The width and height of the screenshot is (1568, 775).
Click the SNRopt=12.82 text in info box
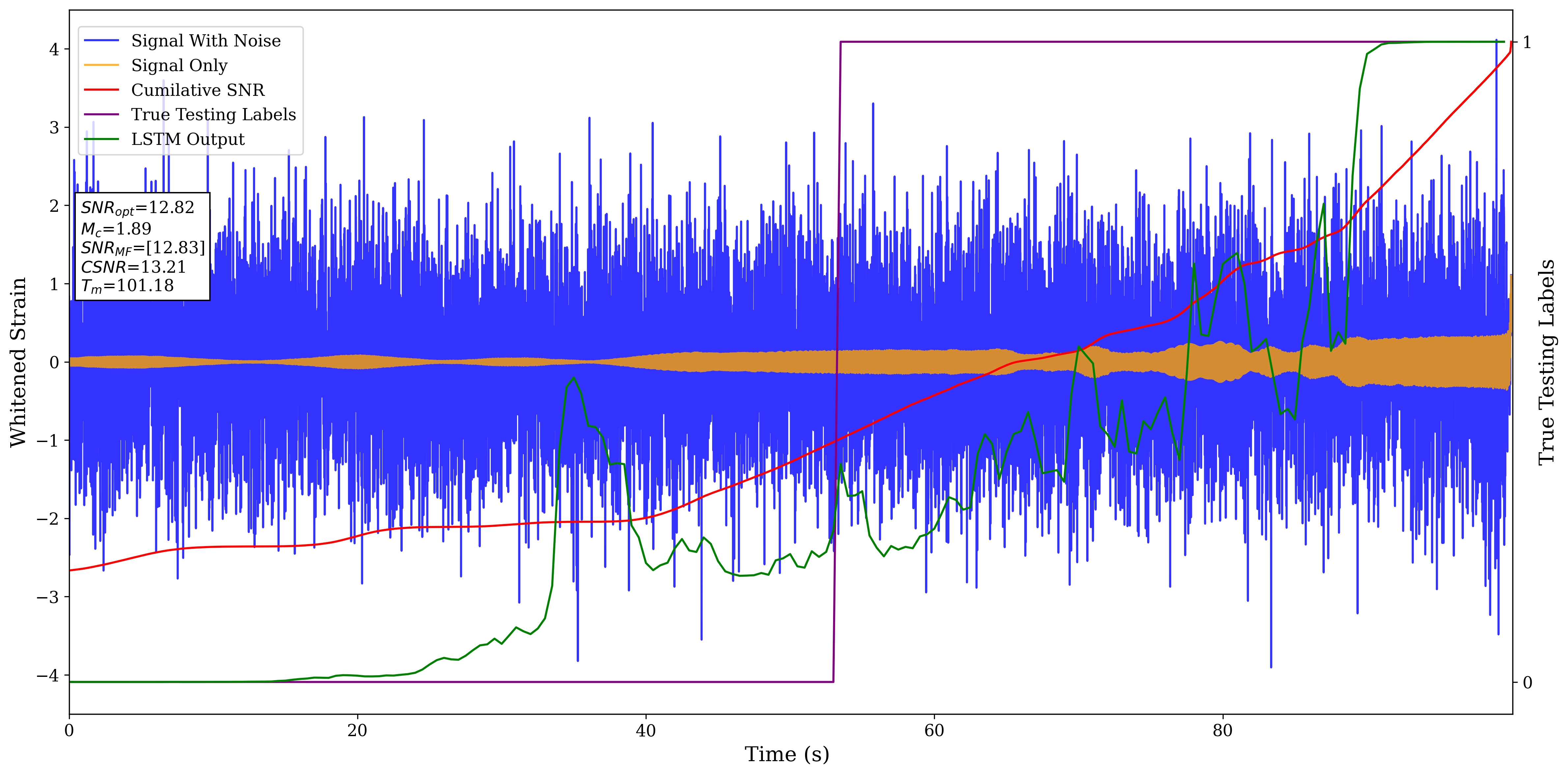pos(137,208)
